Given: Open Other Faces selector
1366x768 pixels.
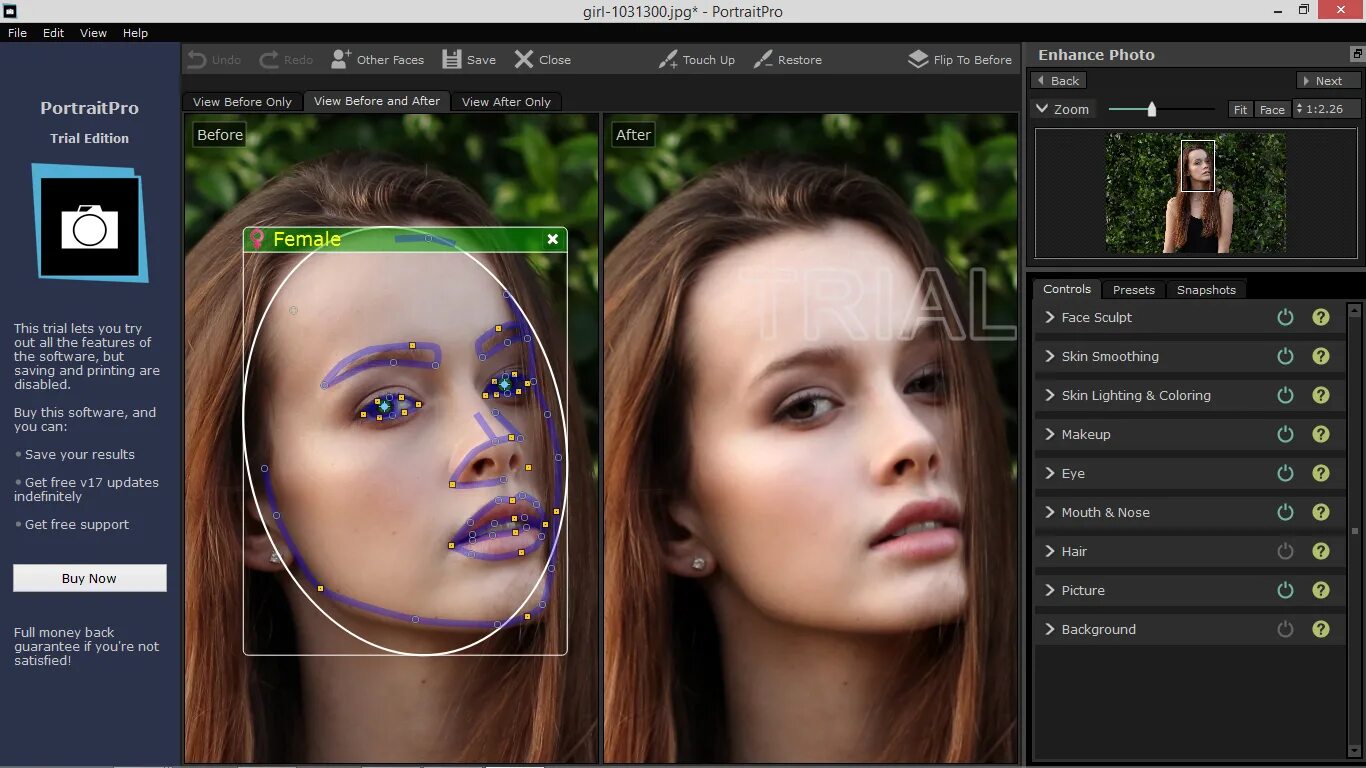Looking at the screenshot, I should tap(377, 60).
